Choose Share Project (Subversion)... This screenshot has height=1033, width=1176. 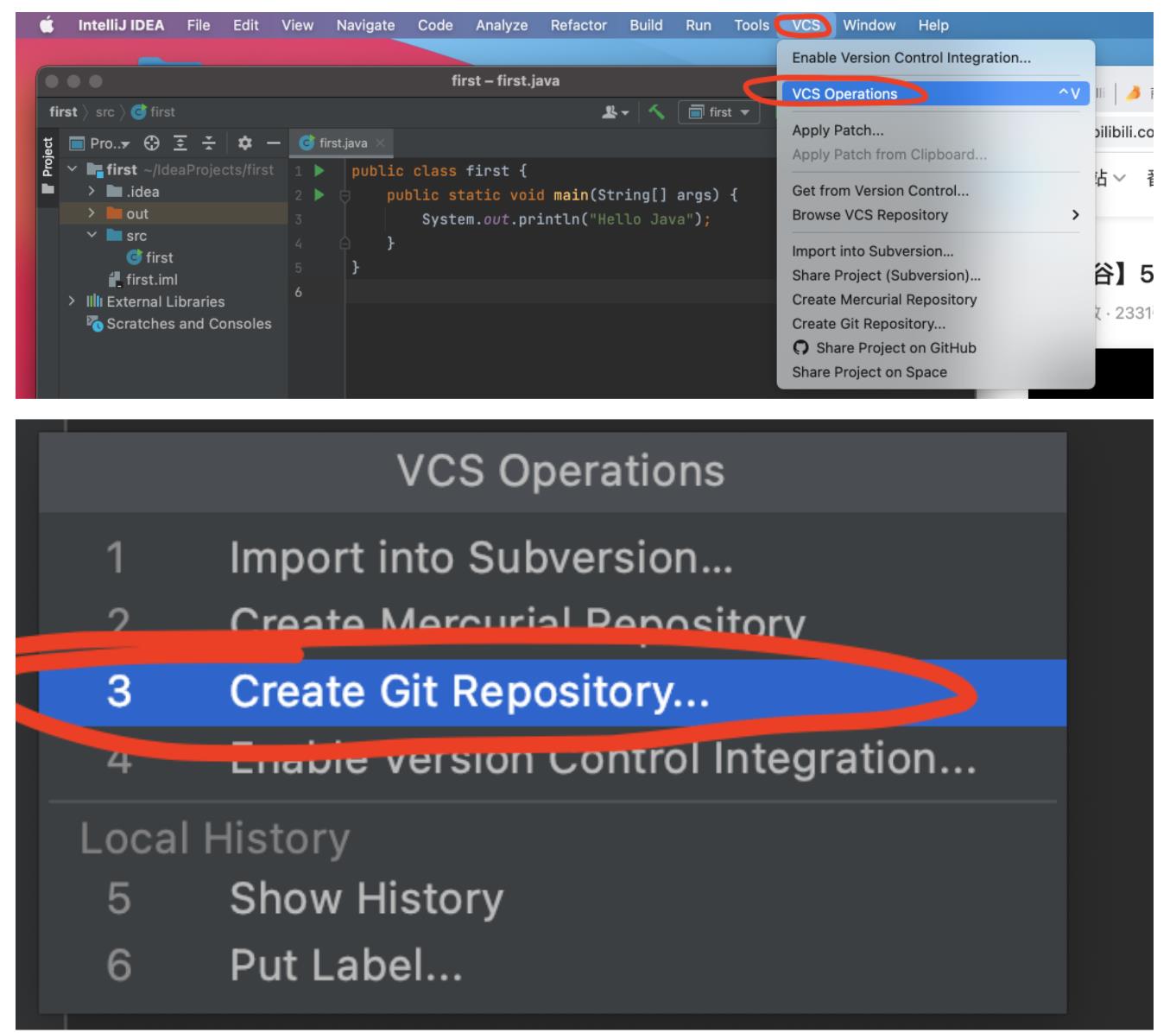coord(936,276)
